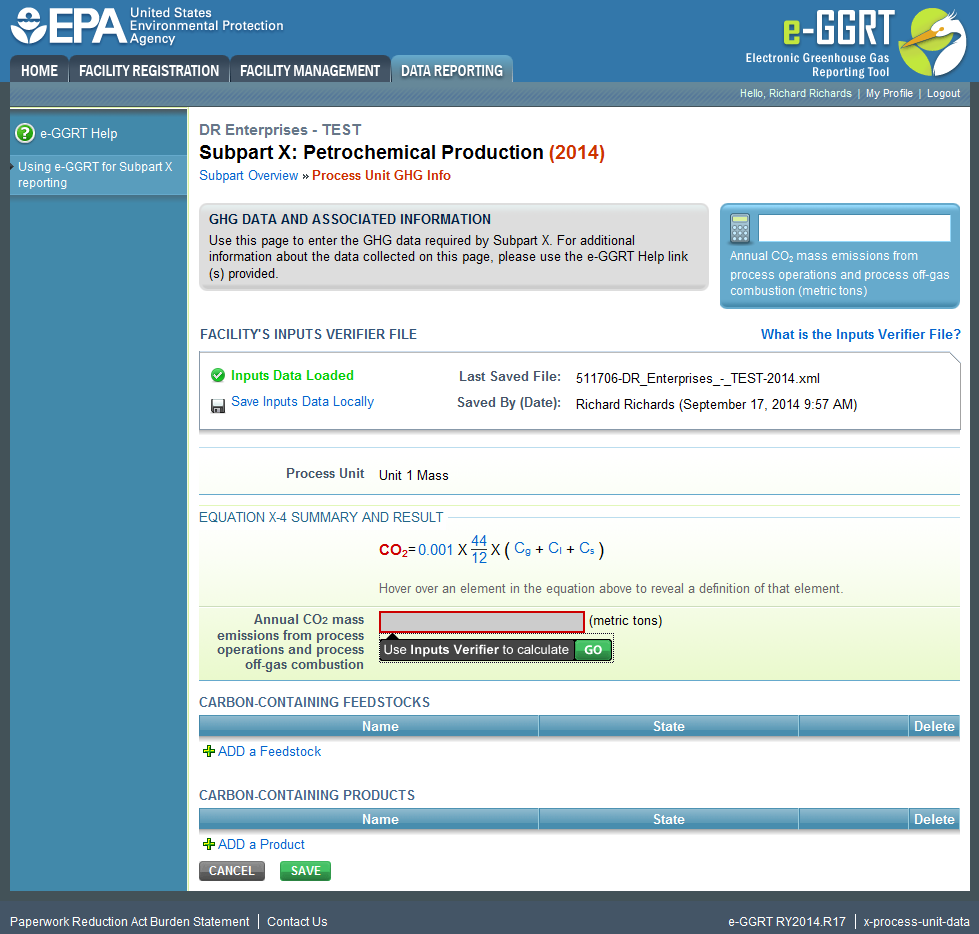Click Process Unit GHG Info breadcrumb
This screenshot has width=979, height=934.
coord(381,175)
